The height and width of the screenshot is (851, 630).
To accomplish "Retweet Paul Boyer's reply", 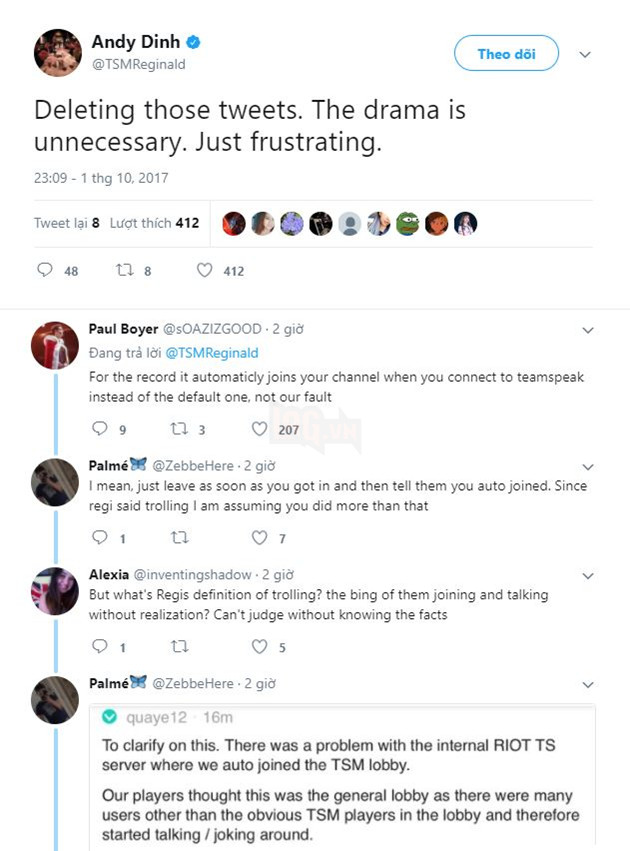I will click(178, 429).
